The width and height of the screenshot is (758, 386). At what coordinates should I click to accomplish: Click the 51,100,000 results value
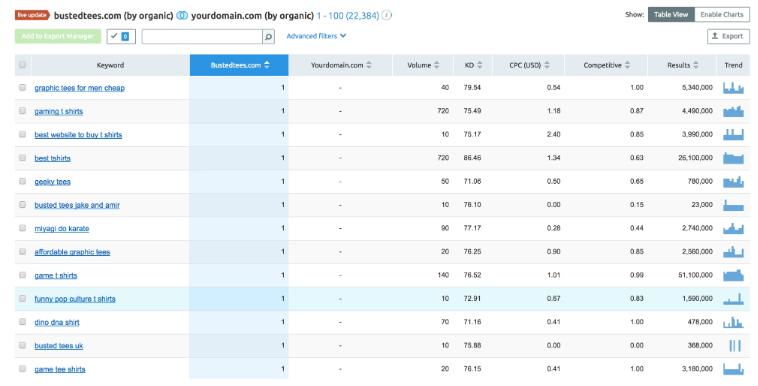pyautogui.click(x=695, y=275)
